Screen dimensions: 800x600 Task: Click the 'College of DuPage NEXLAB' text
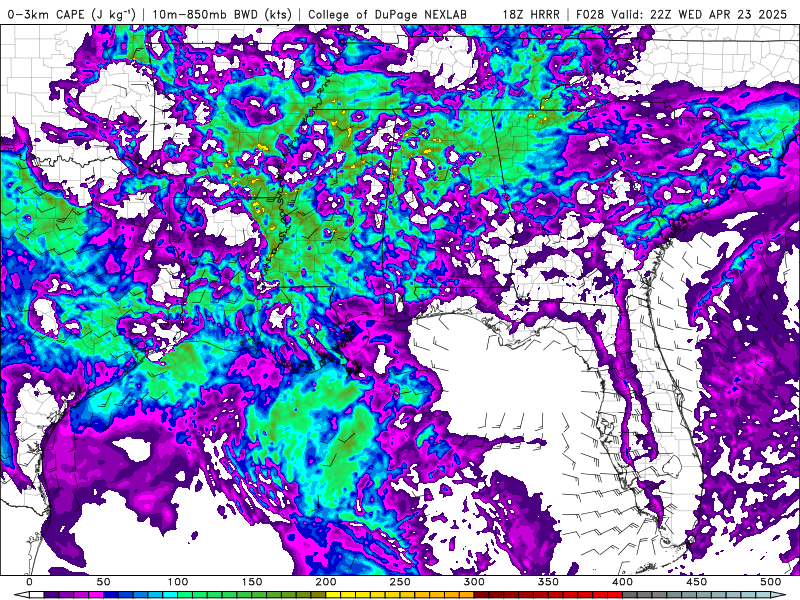(x=387, y=14)
